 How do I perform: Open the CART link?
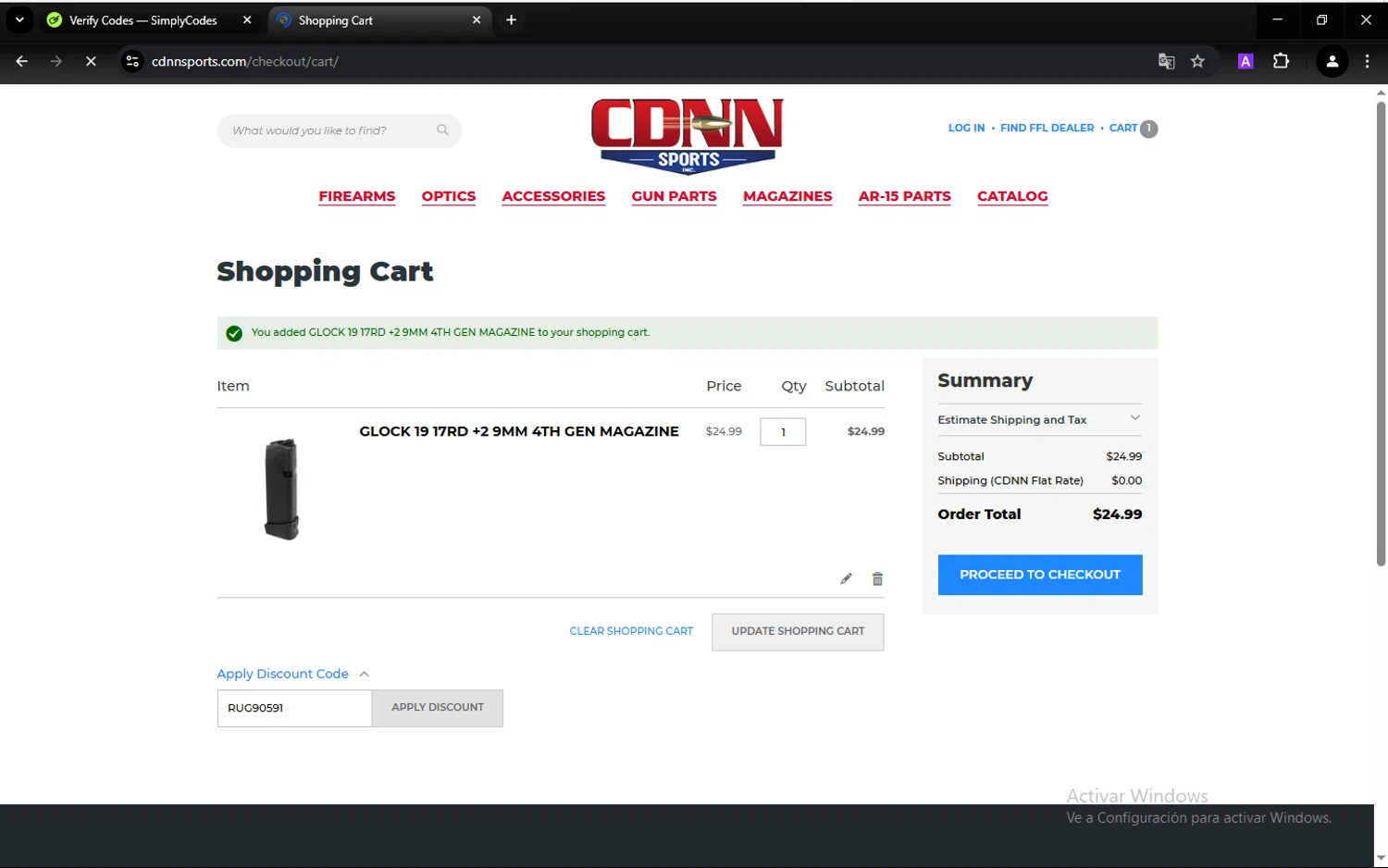[1123, 129]
